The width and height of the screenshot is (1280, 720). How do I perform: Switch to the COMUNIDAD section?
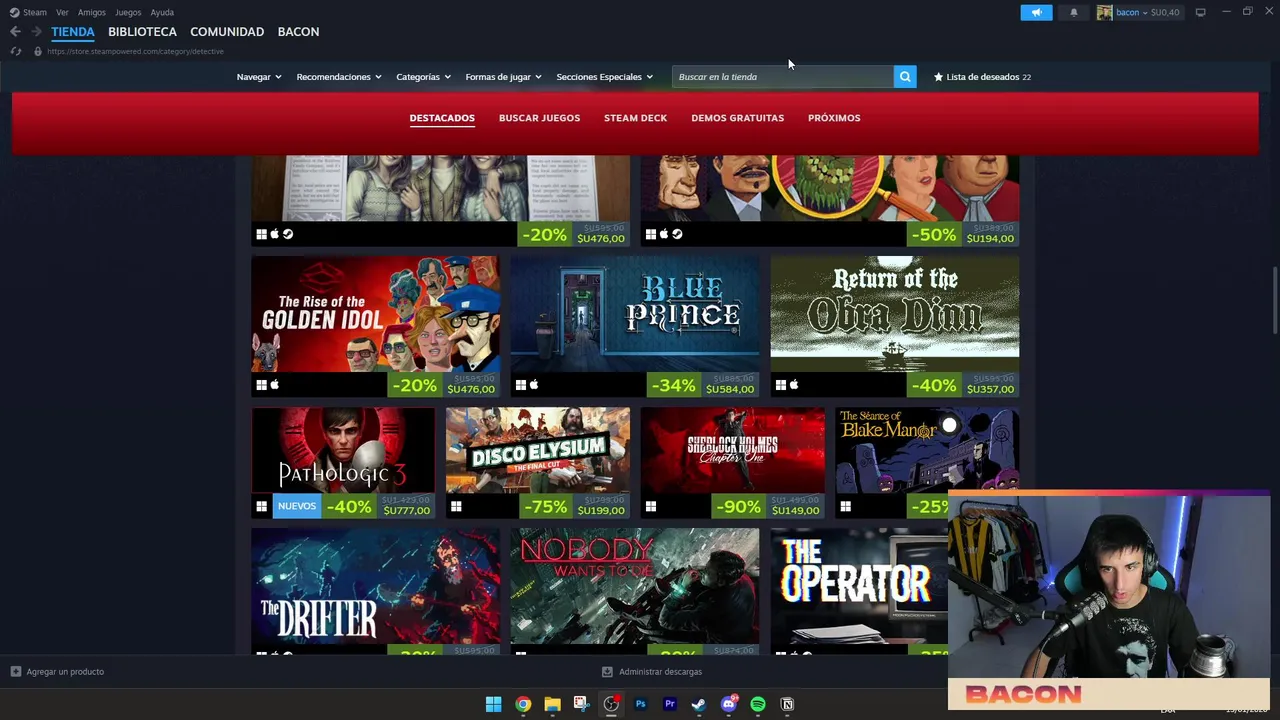[x=227, y=32]
